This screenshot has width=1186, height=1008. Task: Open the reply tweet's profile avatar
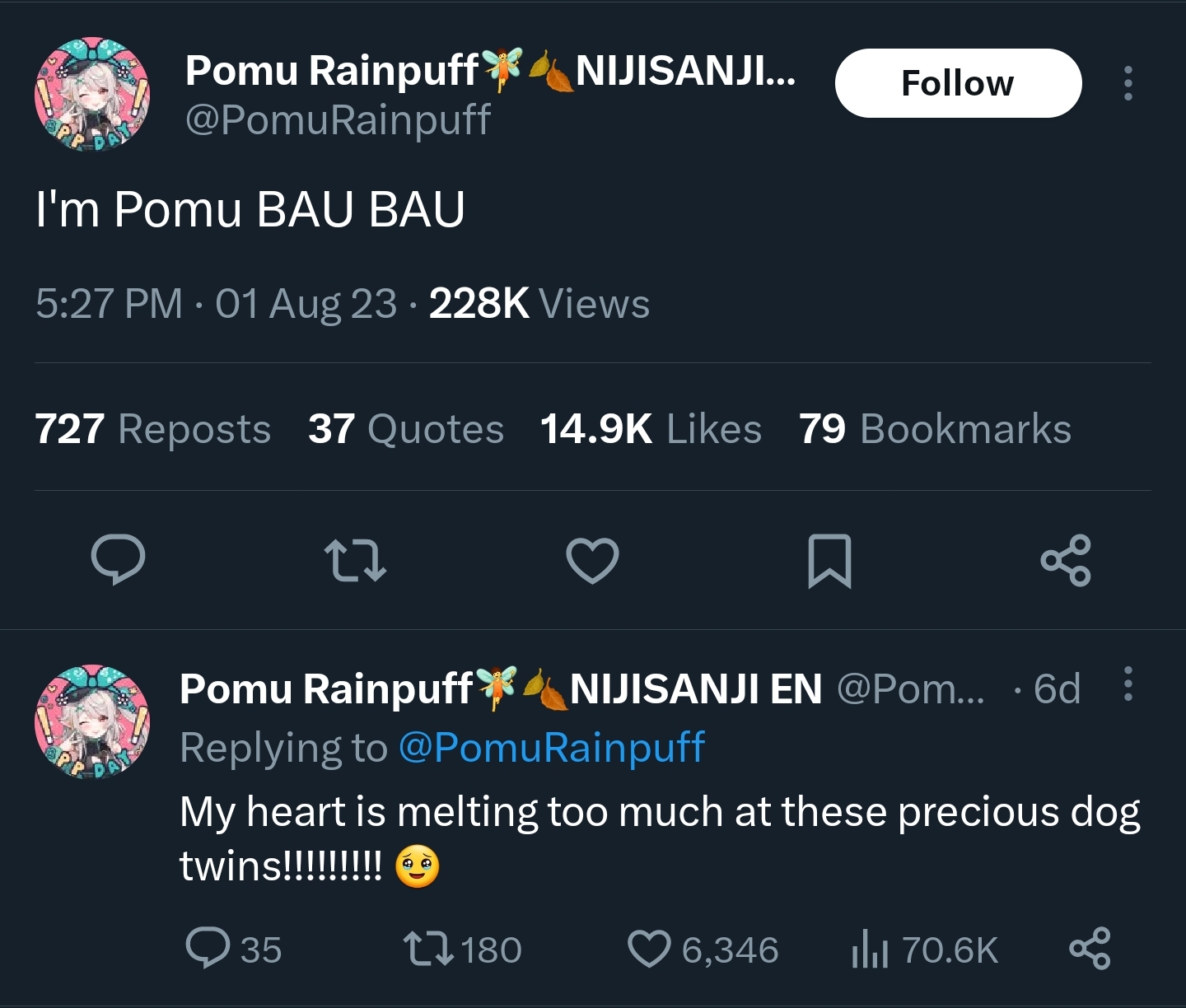(92, 721)
